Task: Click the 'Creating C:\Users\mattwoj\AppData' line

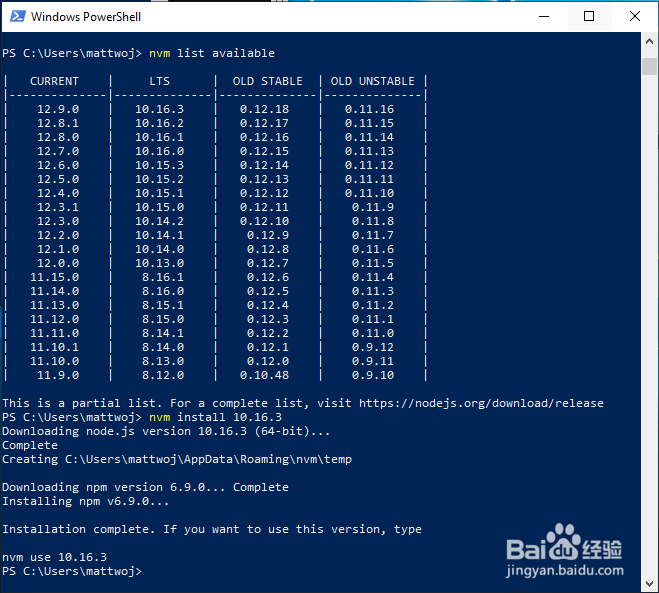Action: (177, 459)
